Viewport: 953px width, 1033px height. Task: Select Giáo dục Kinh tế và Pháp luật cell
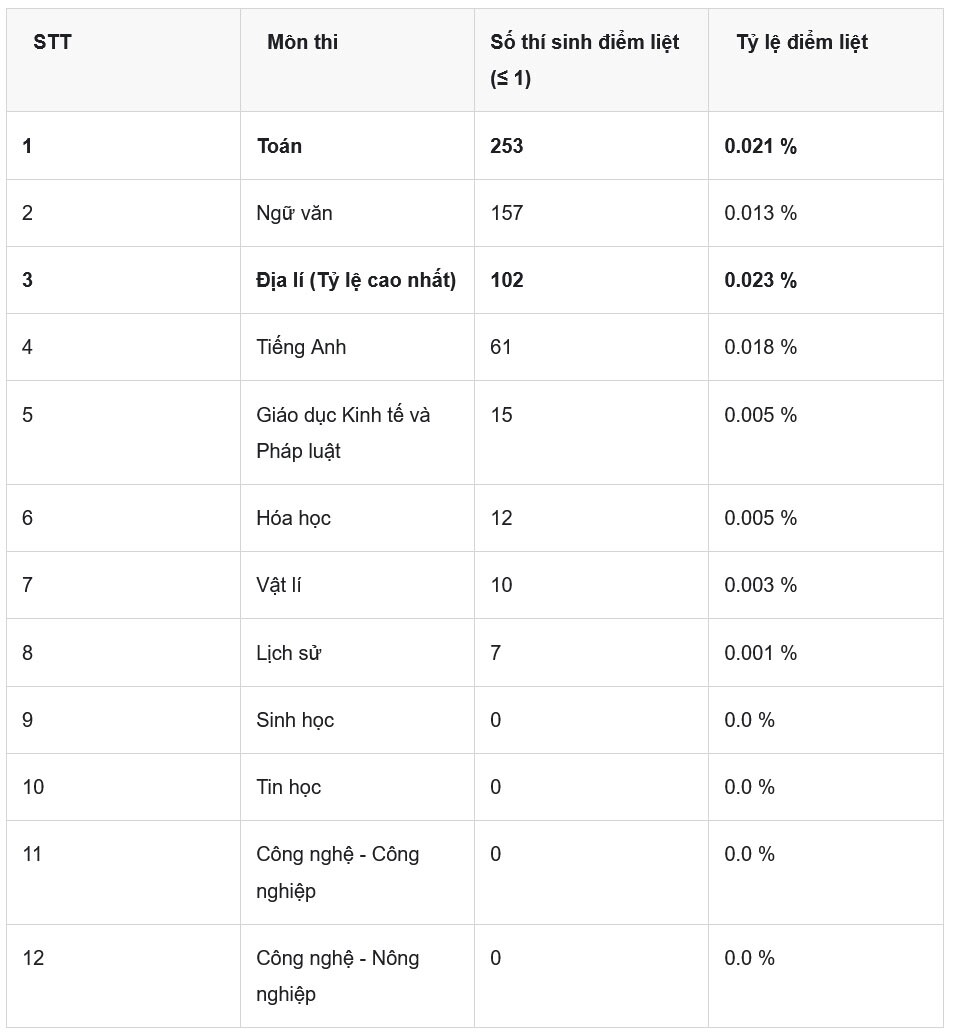click(357, 433)
